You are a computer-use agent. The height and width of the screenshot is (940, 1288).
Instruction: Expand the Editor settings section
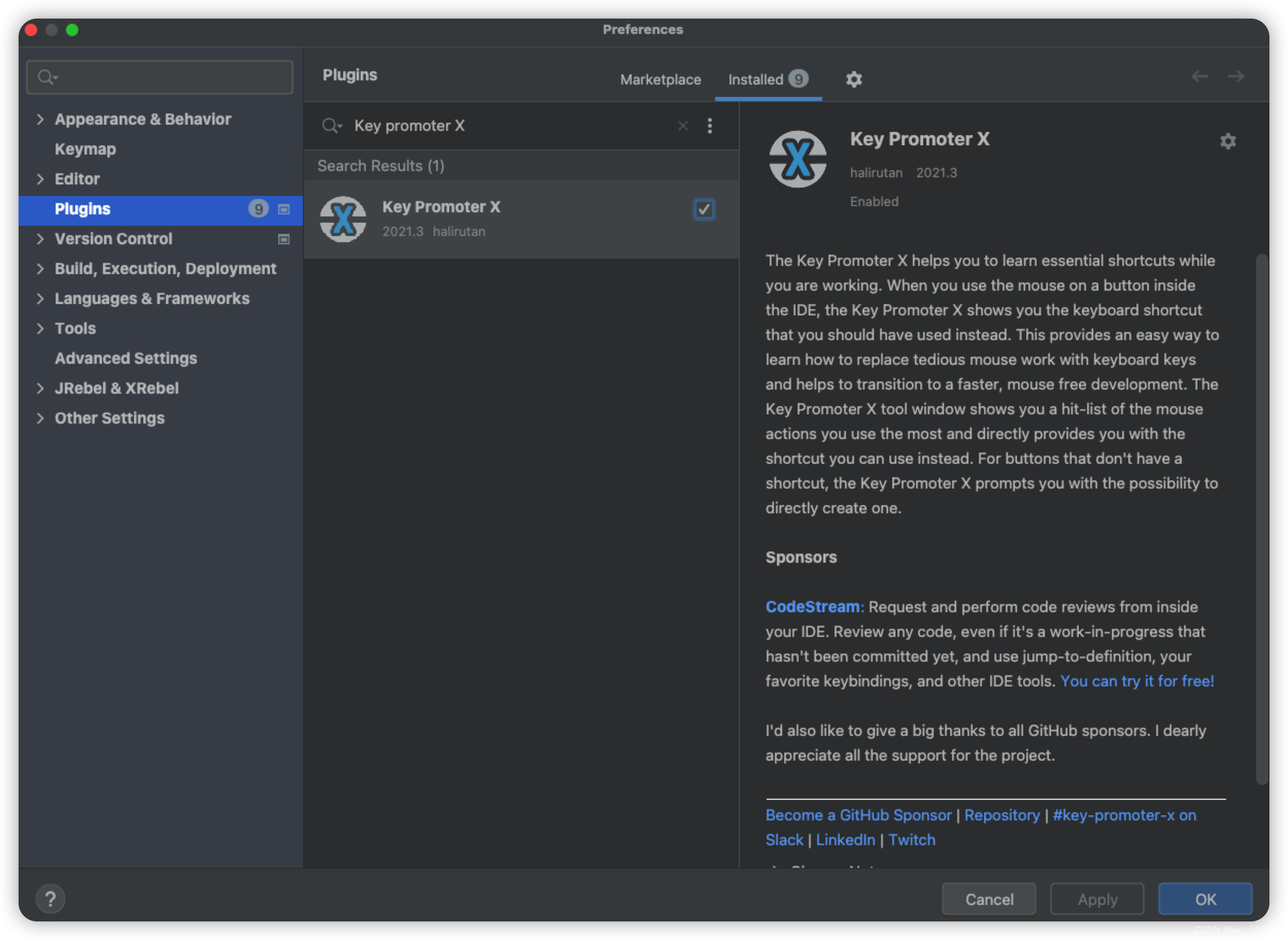pyautogui.click(x=40, y=179)
